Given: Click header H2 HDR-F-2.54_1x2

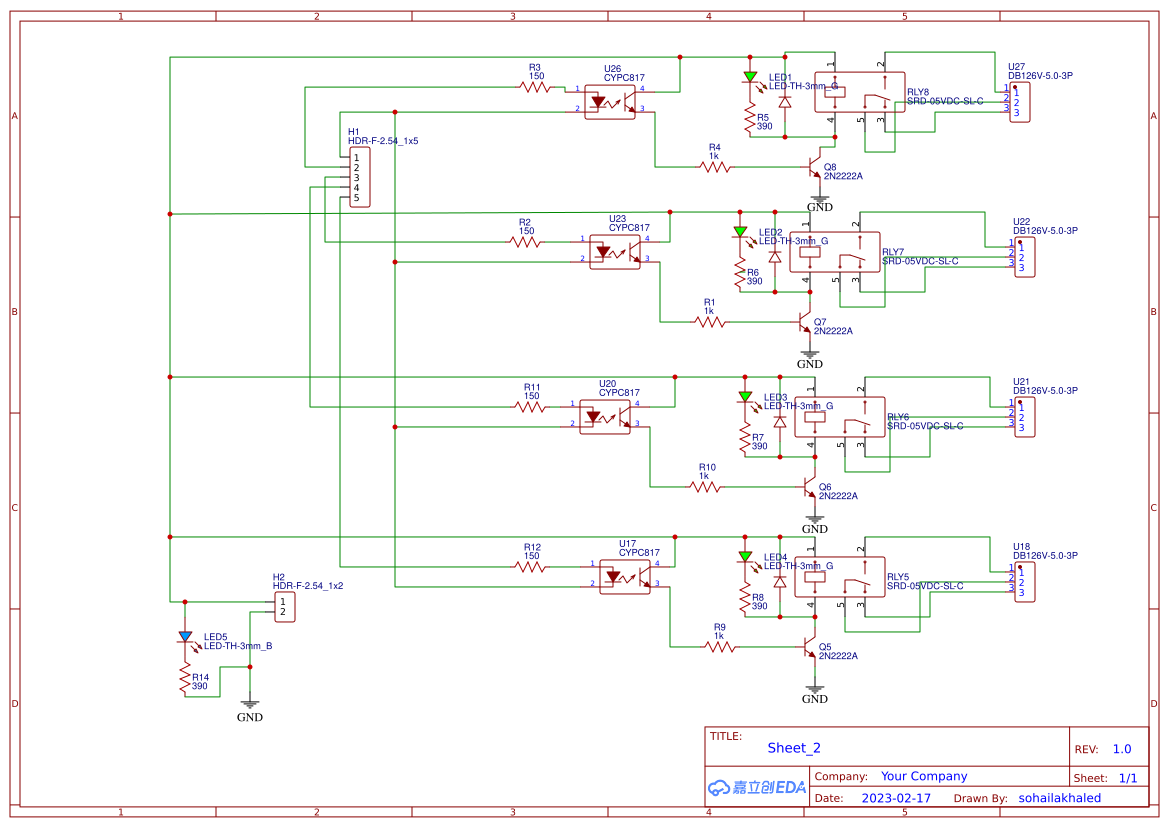Looking at the screenshot, I should (284, 604).
